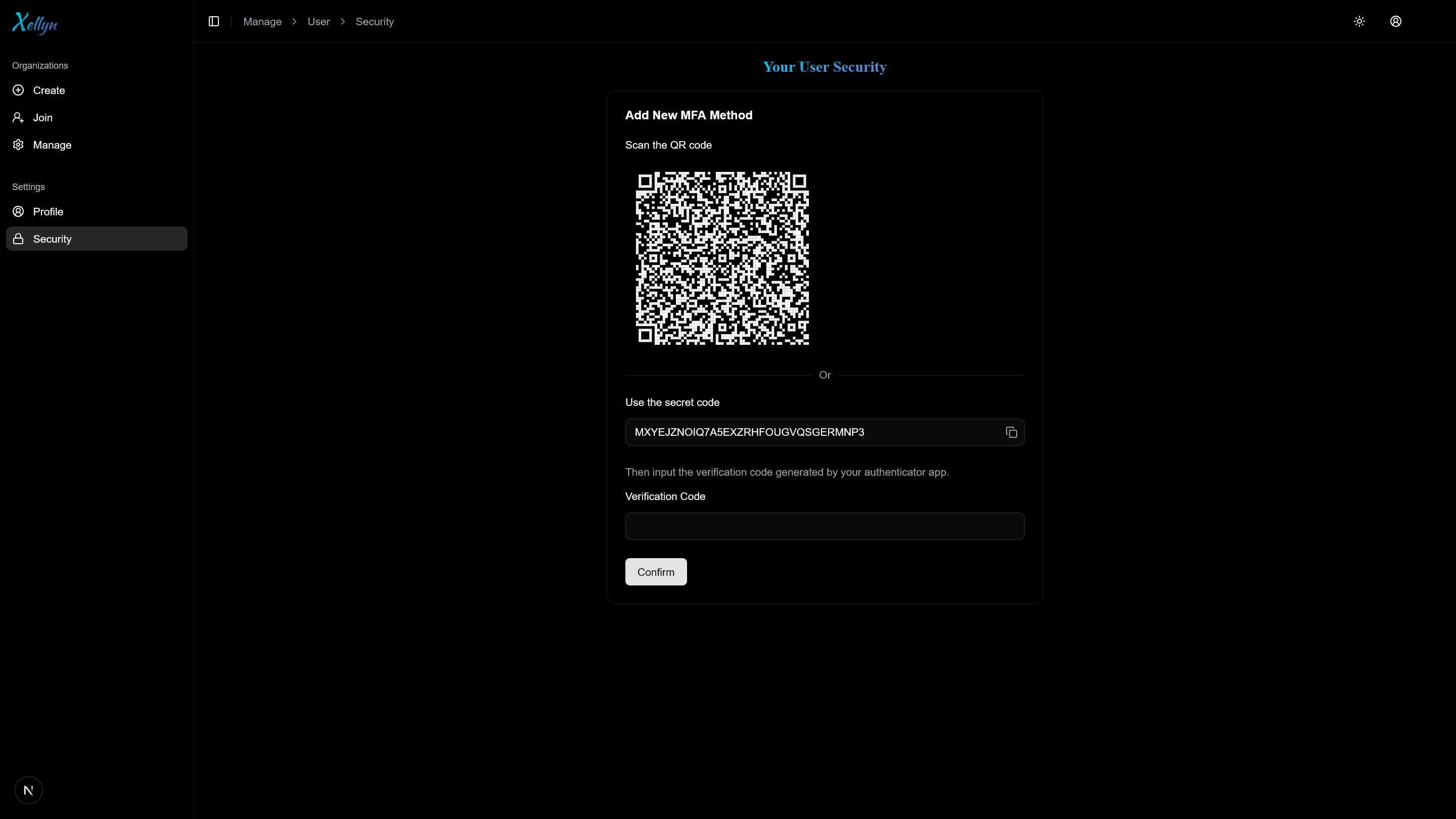Click the 'Your User Security' heading
The height and width of the screenshot is (819, 1456).
click(x=825, y=67)
